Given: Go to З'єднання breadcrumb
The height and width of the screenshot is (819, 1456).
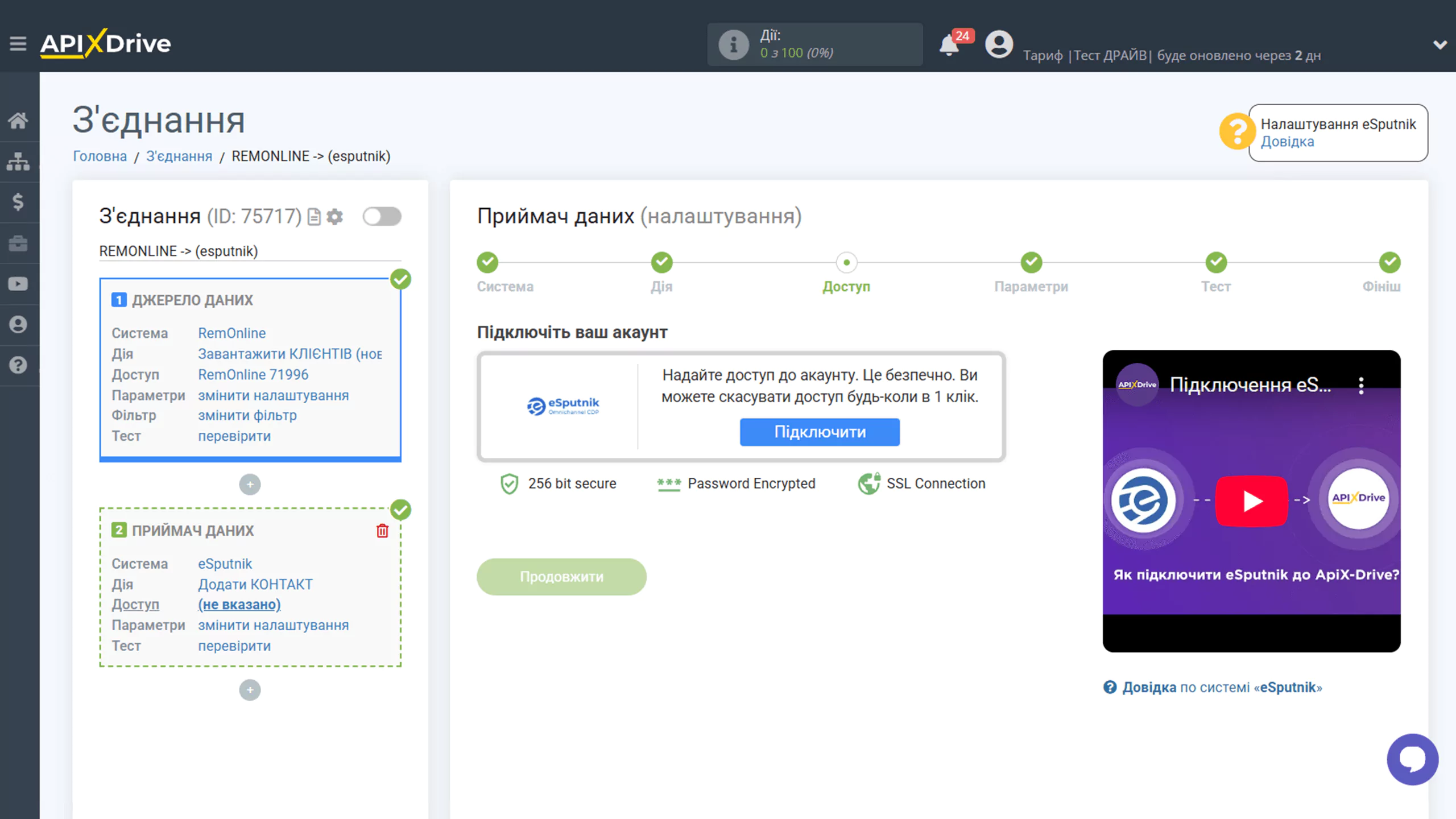Looking at the screenshot, I should 179,156.
